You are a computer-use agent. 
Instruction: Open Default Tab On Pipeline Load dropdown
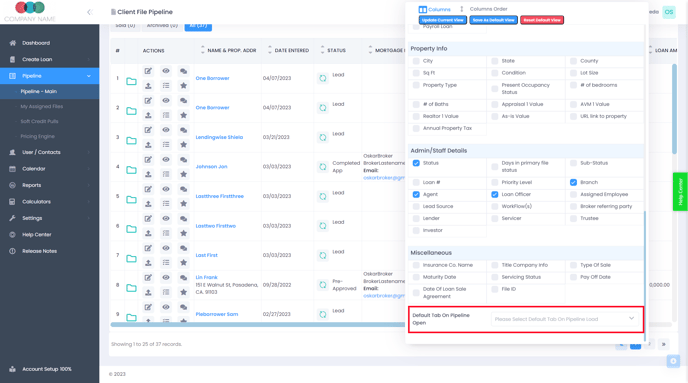coord(564,319)
